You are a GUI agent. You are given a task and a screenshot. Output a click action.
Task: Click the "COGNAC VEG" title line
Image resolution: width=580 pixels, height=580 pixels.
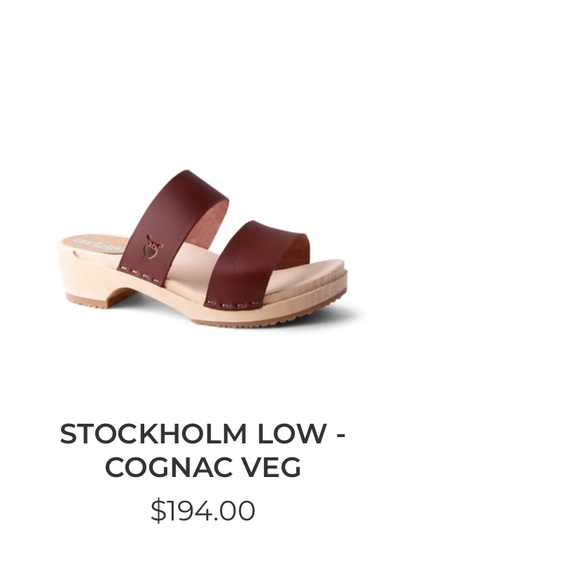click(203, 467)
